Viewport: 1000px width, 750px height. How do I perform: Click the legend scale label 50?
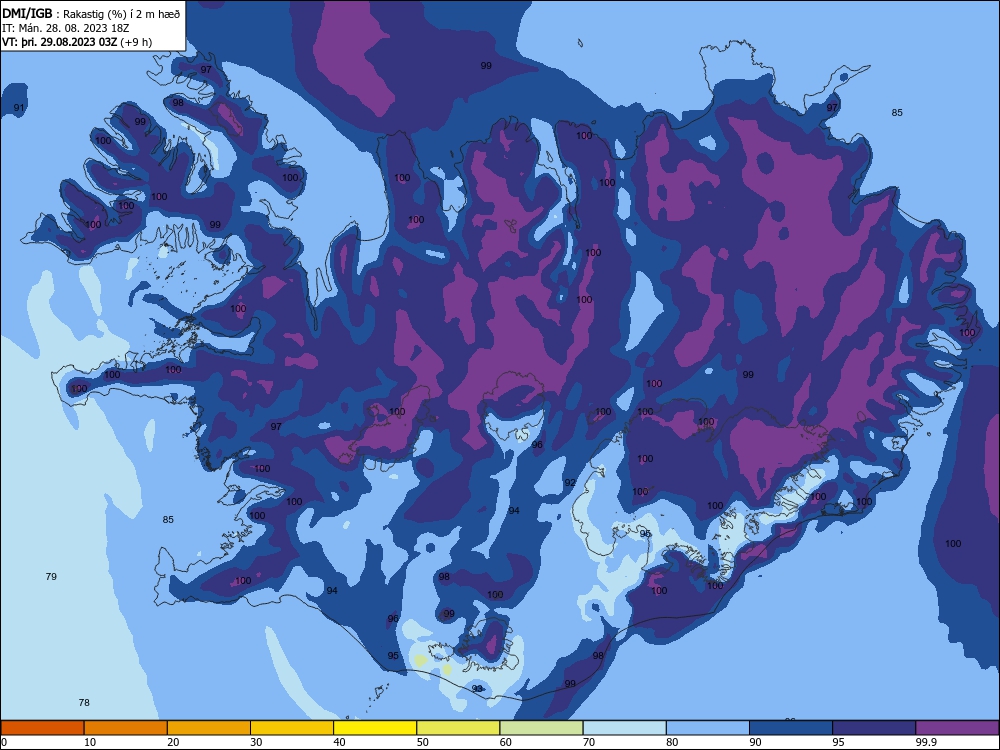point(422,742)
